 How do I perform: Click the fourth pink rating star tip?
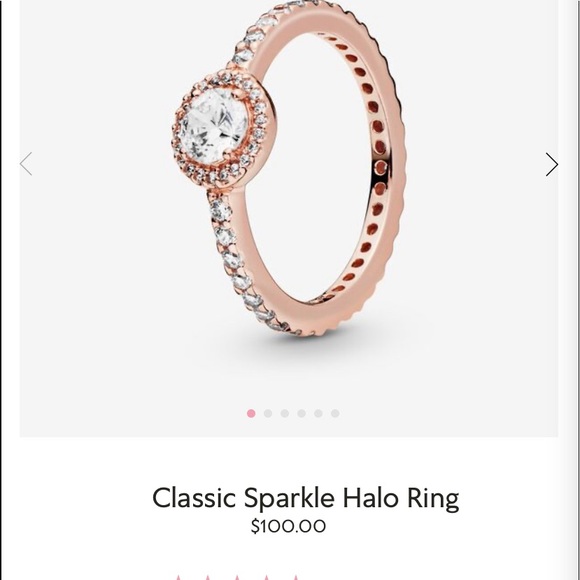pos(266,577)
